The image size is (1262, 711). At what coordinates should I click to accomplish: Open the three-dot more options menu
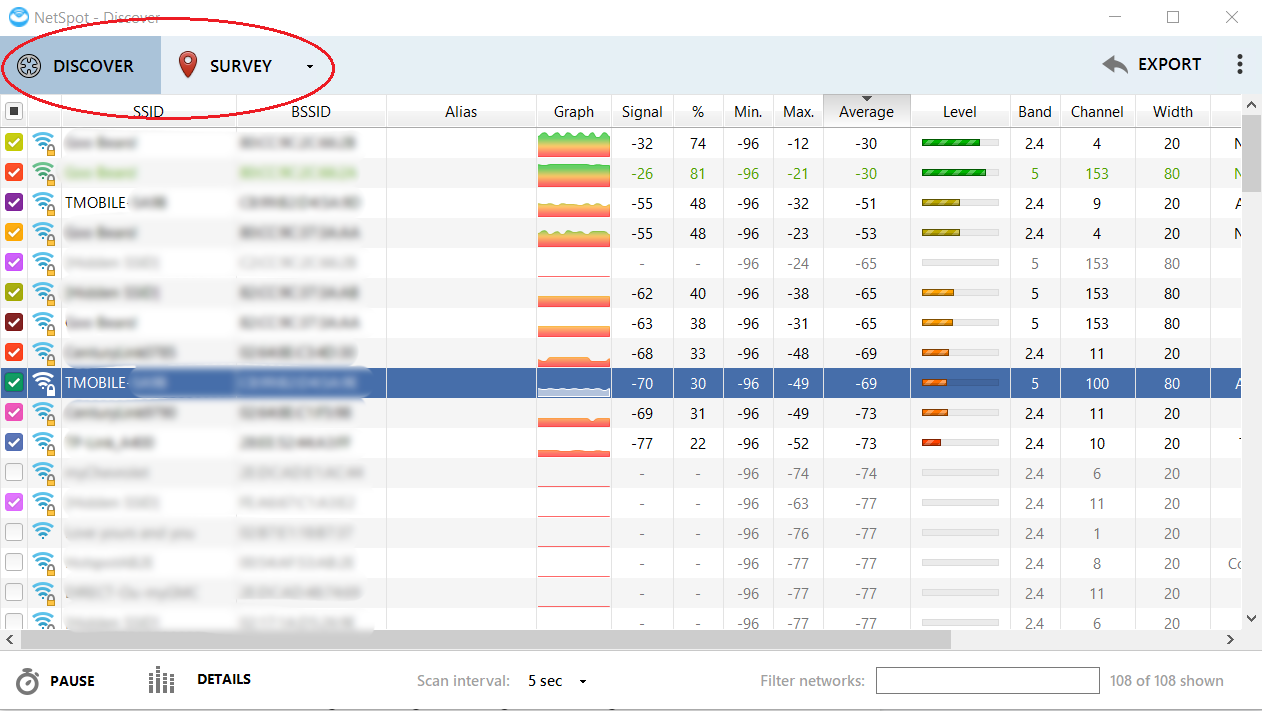[x=1240, y=65]
